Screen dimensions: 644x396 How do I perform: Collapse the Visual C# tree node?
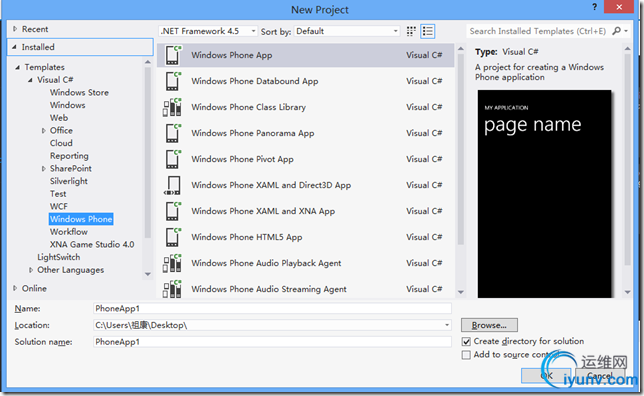tap(30, 80)
